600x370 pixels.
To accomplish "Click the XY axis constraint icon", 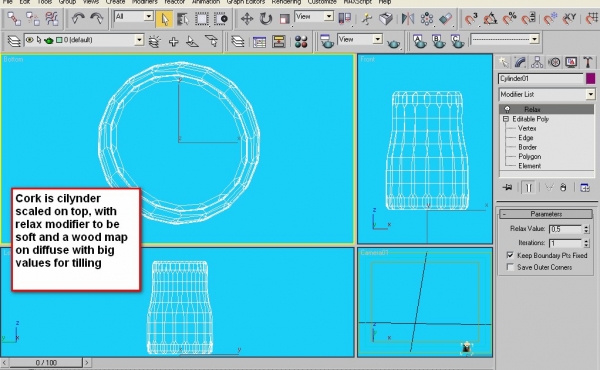I will [x=569, y=18].
